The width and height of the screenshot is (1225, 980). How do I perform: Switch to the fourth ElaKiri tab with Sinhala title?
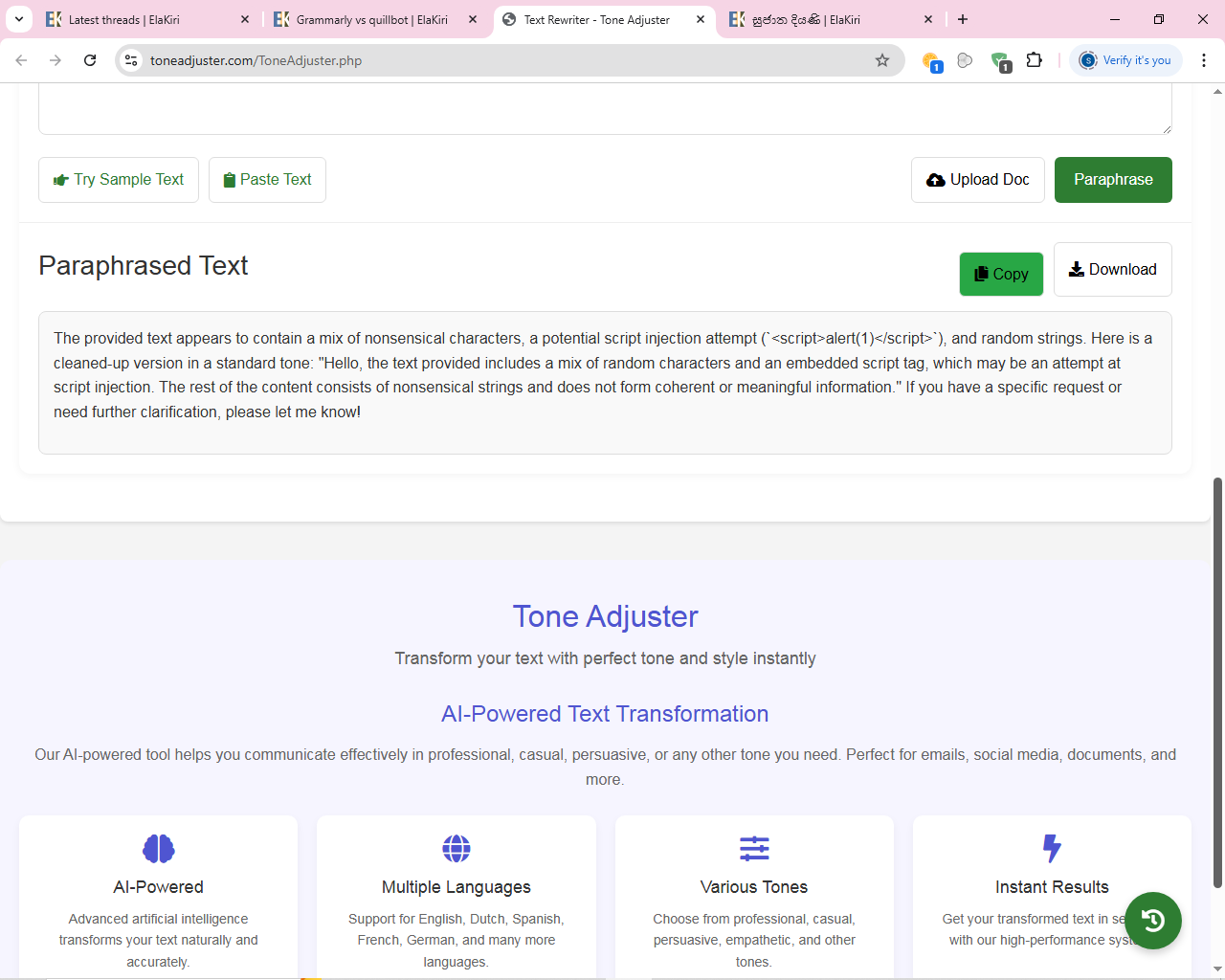(x=832, y=19)
